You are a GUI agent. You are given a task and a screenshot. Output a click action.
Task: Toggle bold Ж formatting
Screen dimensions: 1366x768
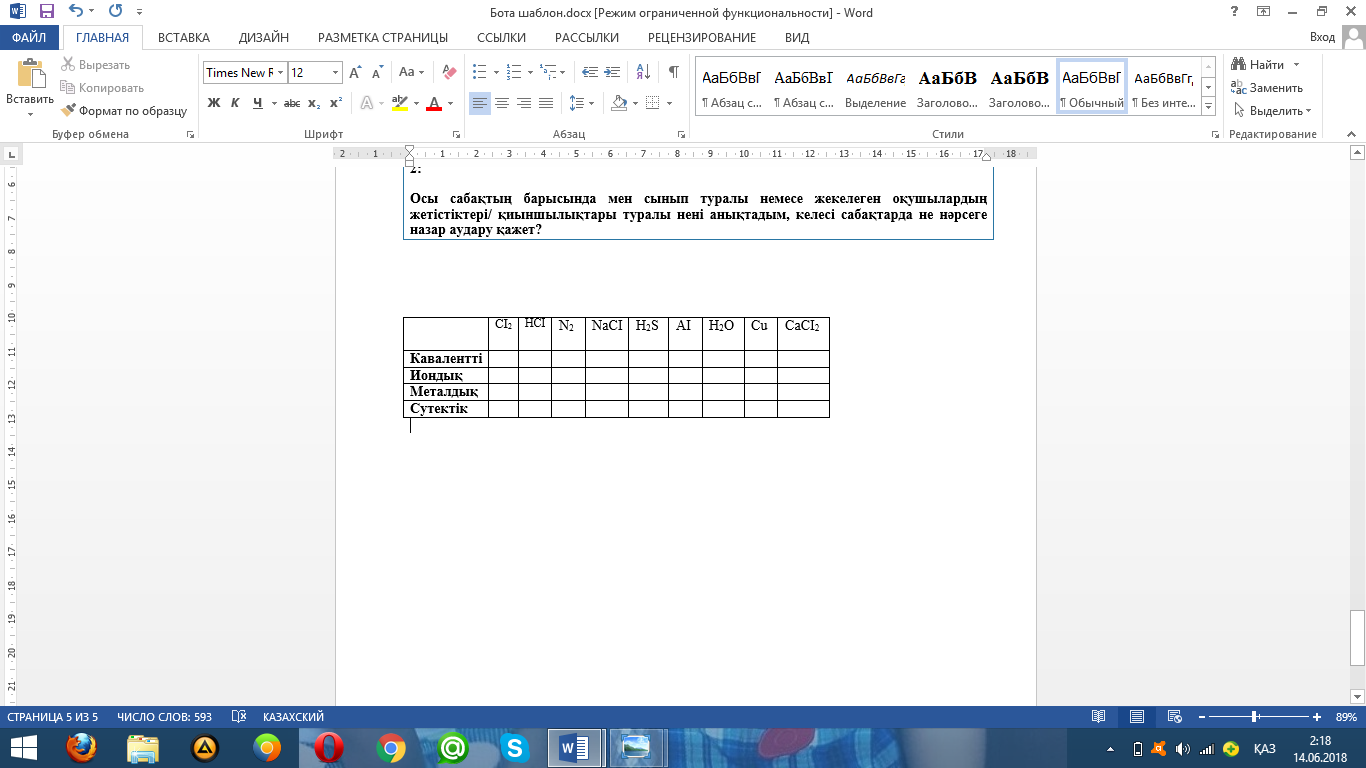coord(213,103)
